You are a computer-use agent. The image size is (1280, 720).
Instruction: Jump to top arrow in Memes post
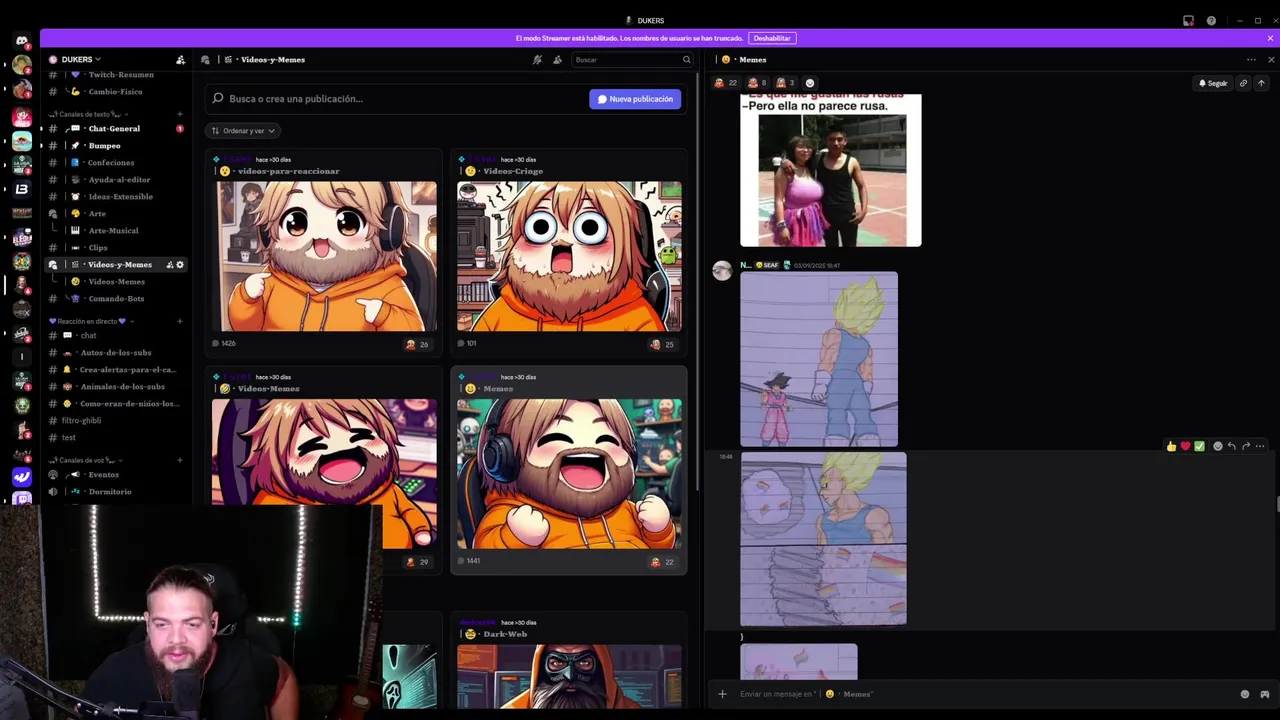pos(1261,83)
